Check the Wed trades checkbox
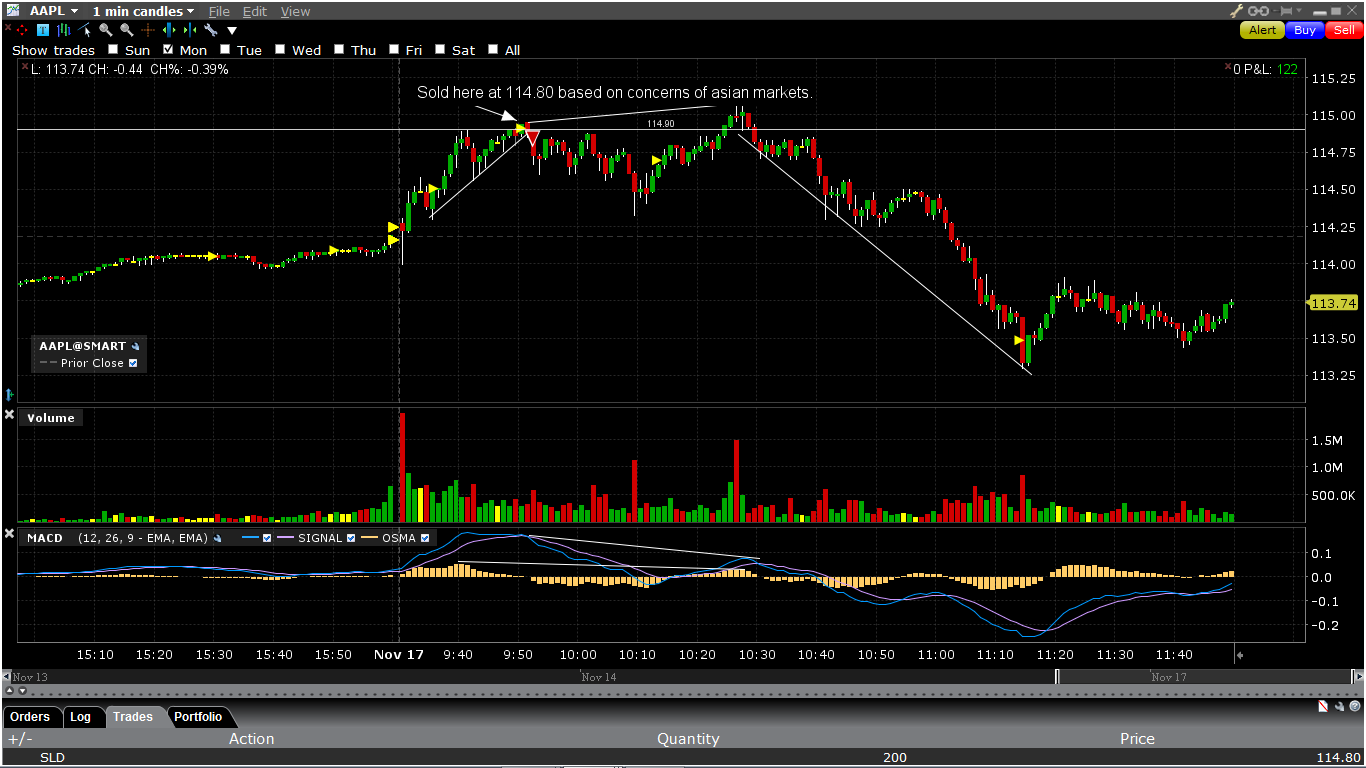 280,49
